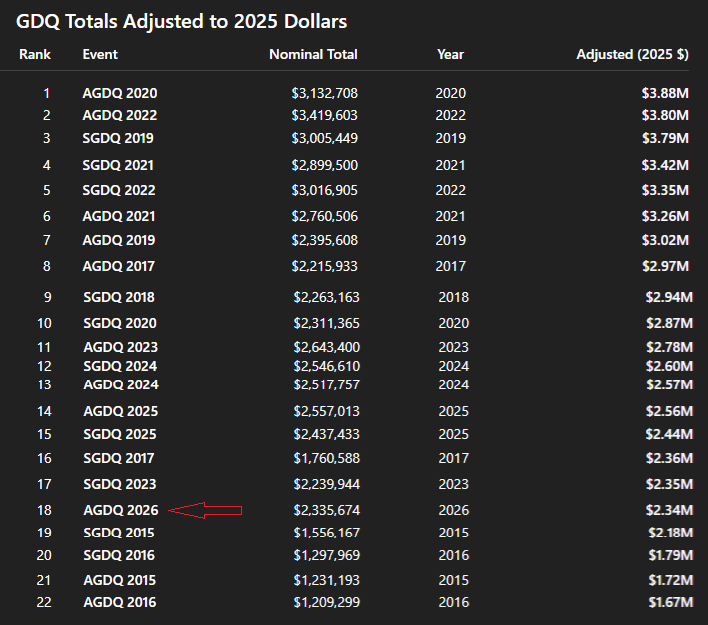Click nominal total $2,215,933

click(x=325, y=266)
